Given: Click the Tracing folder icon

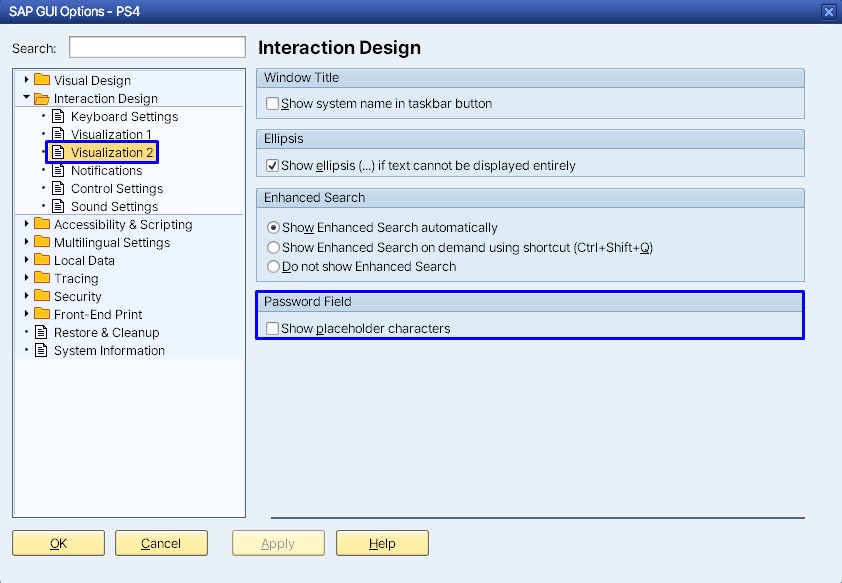Looking at the screenshot, I should [x=42, y=278].
